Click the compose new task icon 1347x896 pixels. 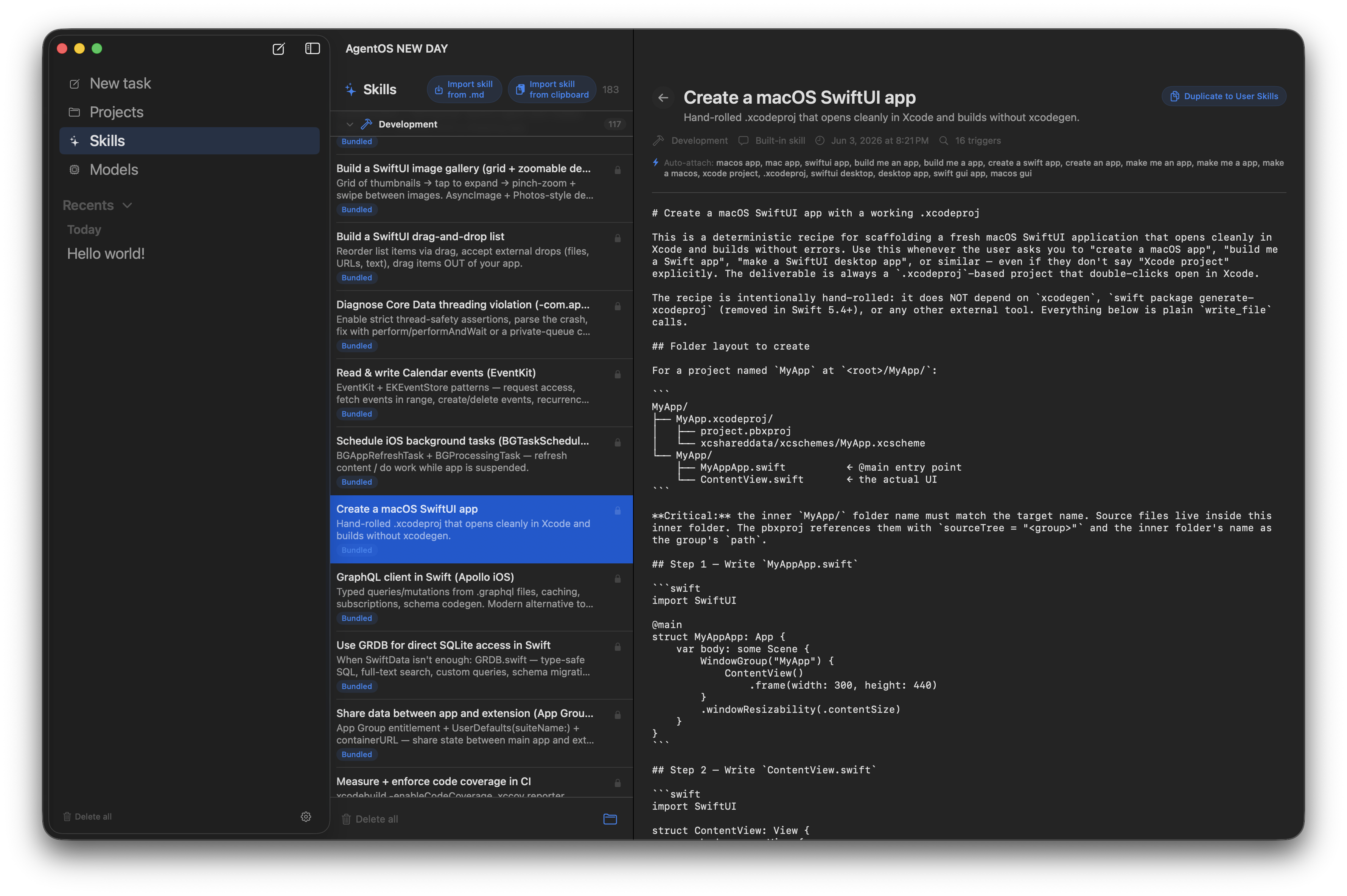click(278, 48)
